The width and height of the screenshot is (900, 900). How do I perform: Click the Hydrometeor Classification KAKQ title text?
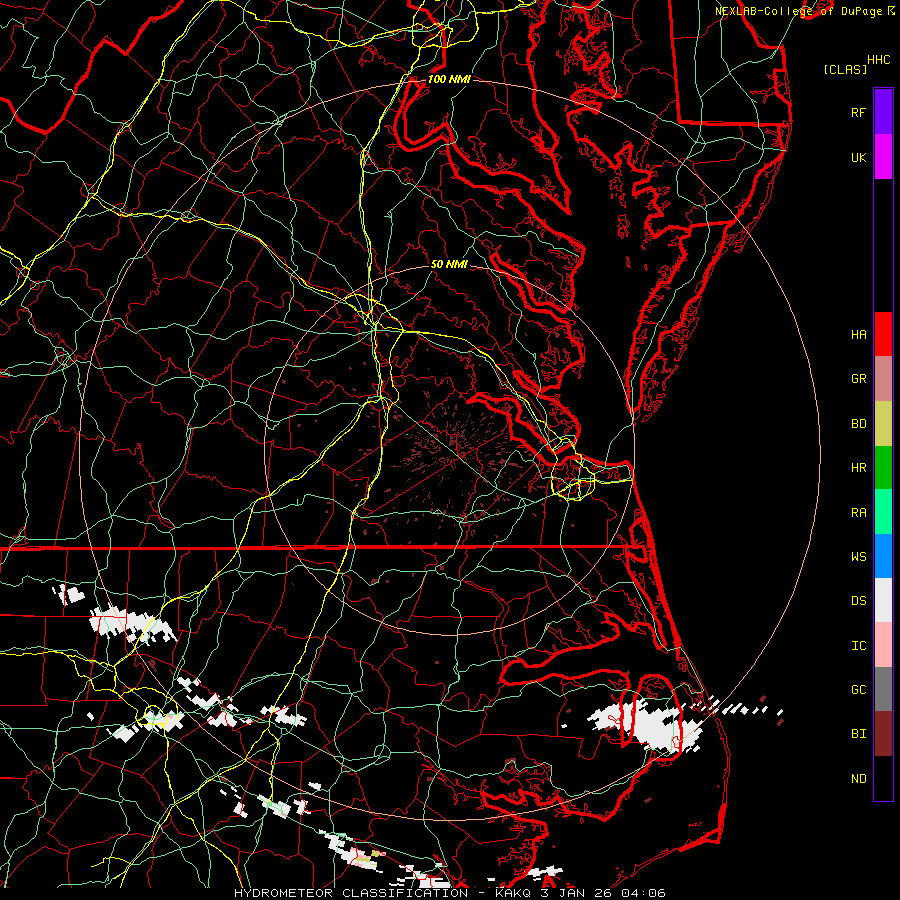pos(383,893)
